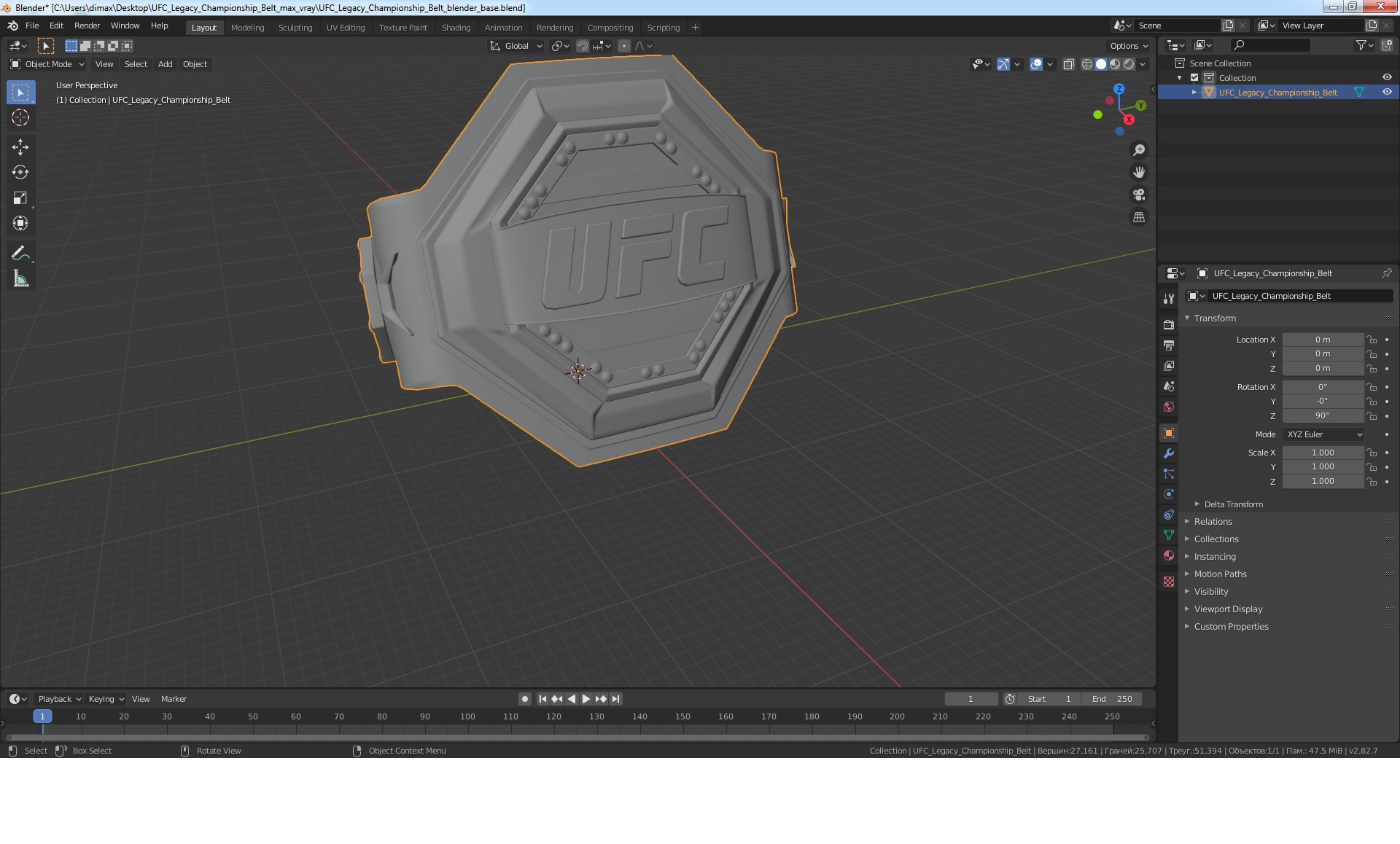1400x844 pixels.
Task: Toggle Location X lock
Action: click(x=1372, y=340)
